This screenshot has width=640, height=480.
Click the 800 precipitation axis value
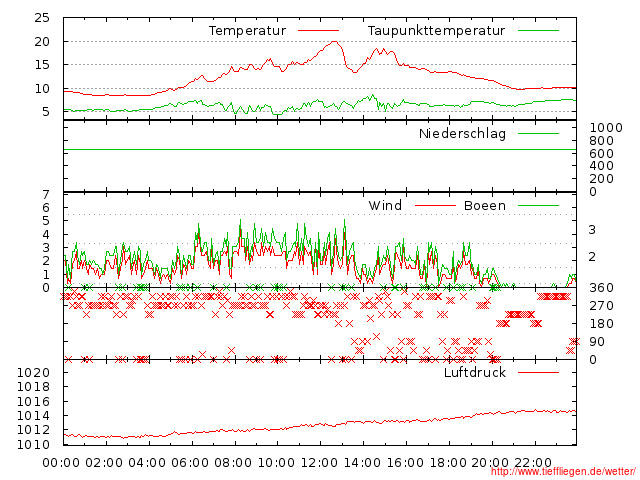601,141
